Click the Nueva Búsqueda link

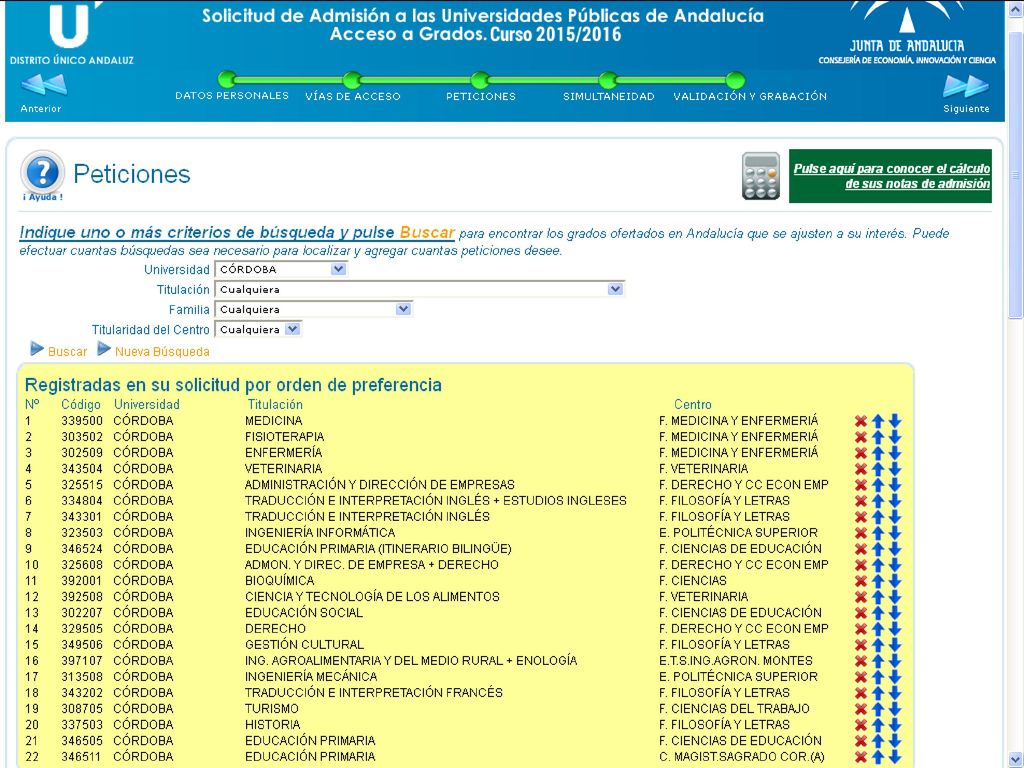click(163, 352)
